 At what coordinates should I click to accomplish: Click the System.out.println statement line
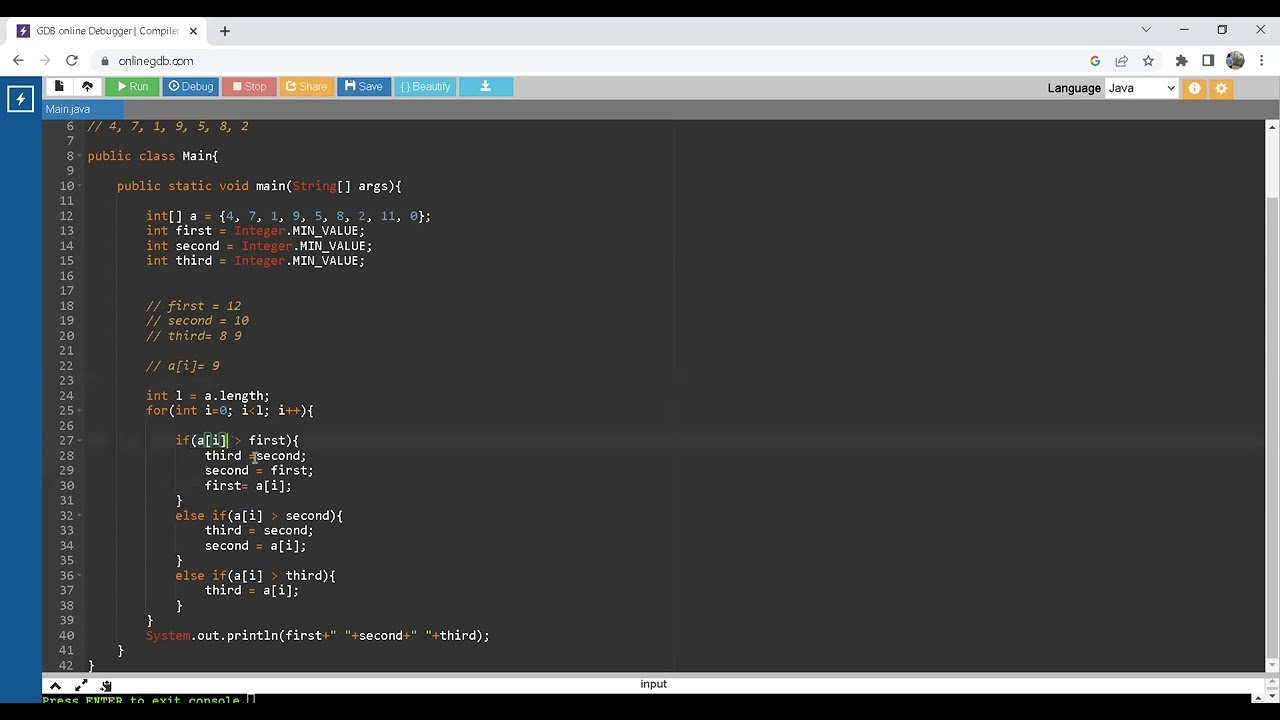click(317, 636)
